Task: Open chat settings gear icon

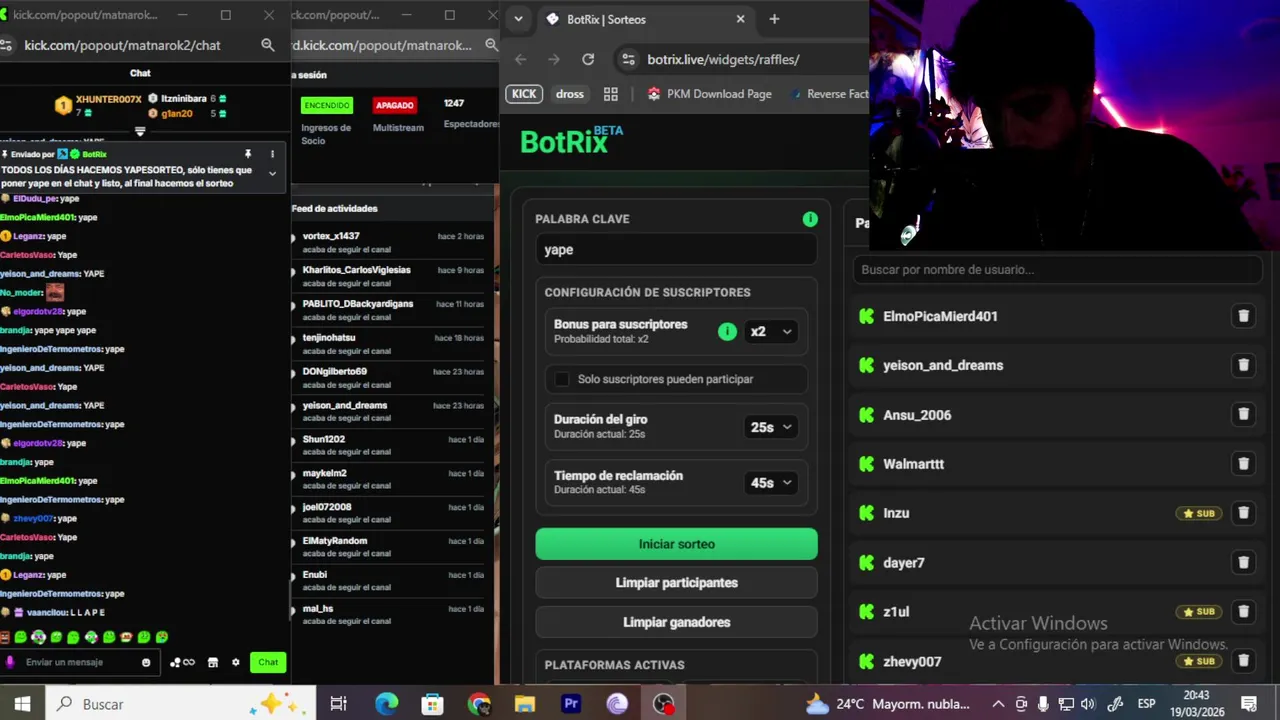Action: coord(236,662)
